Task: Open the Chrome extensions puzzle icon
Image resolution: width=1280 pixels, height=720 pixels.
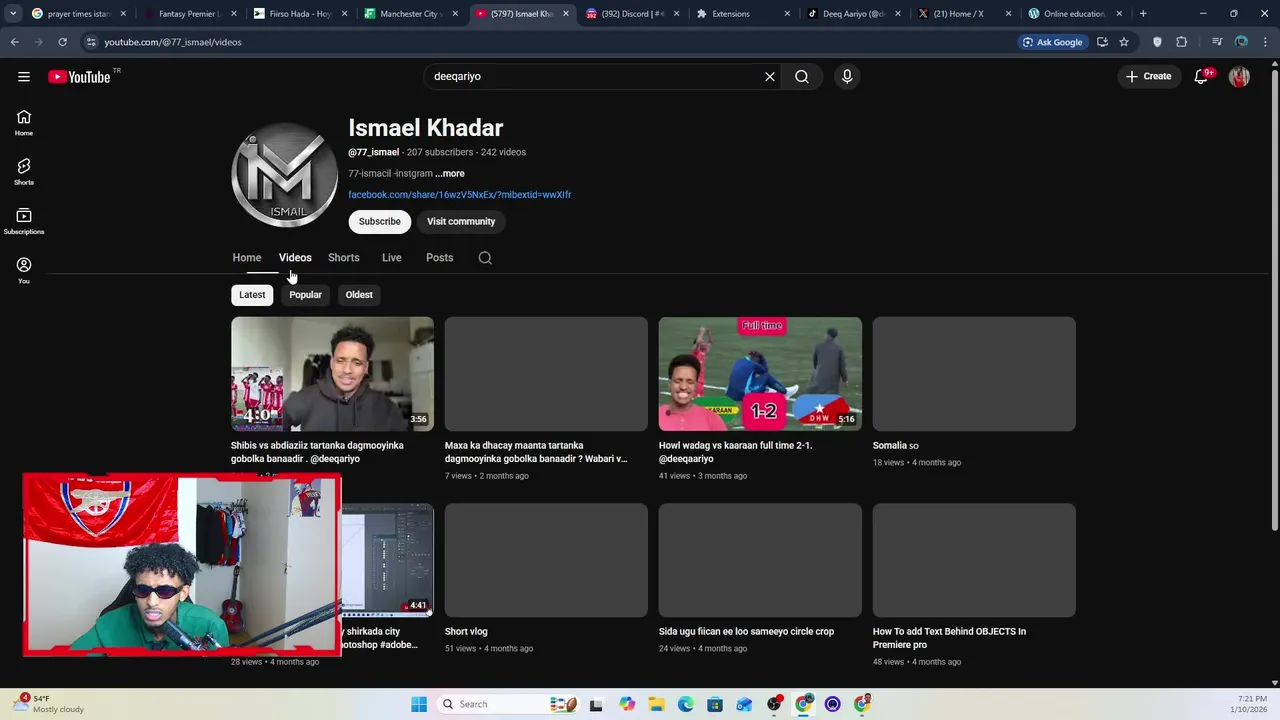Action: (x=1182, y=42)
